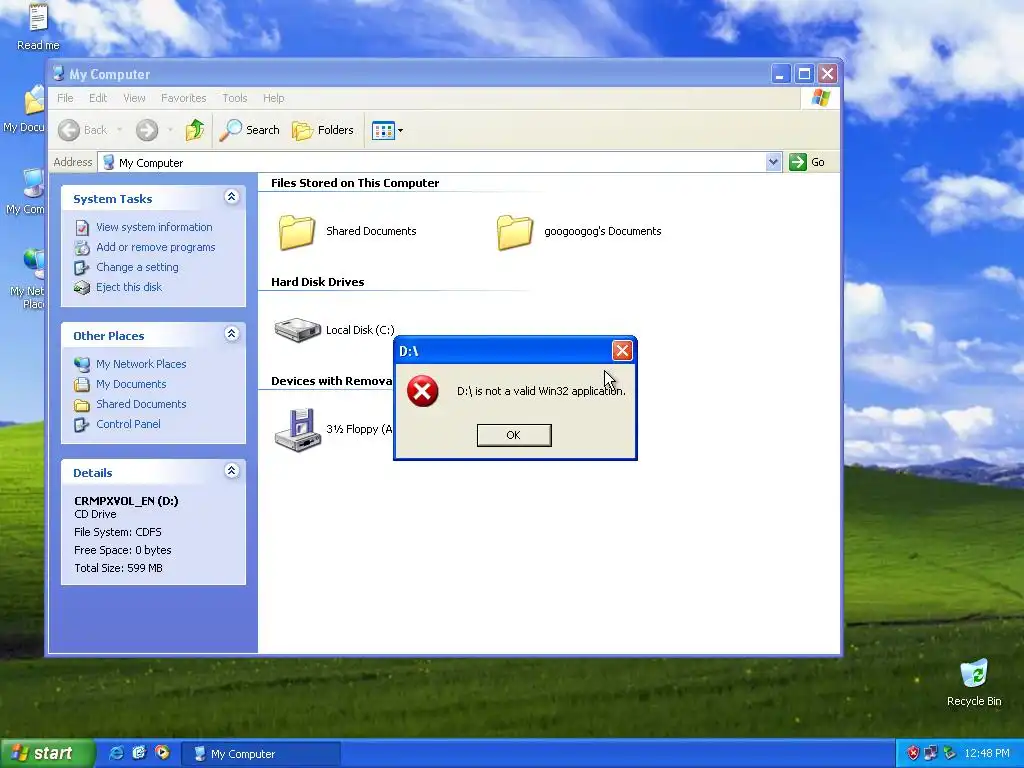Click the 12:48 PM taskbar clock

(x=987, y=754)
